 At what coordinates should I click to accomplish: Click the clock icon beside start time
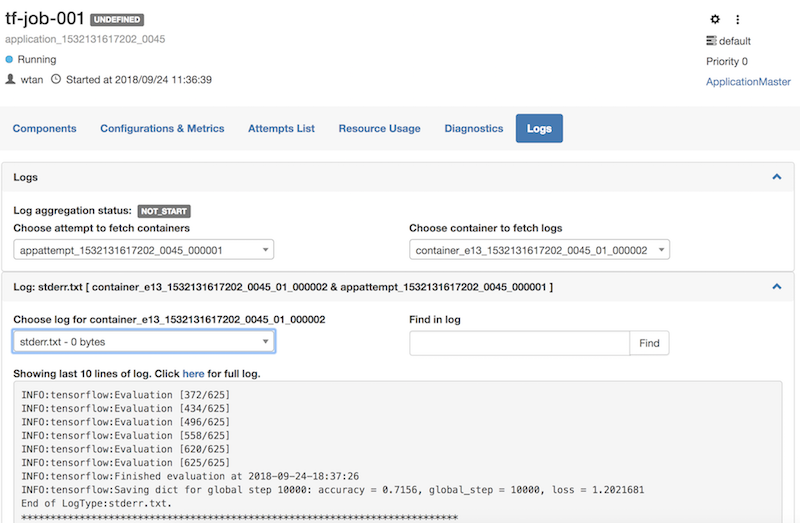coord(55,79)
